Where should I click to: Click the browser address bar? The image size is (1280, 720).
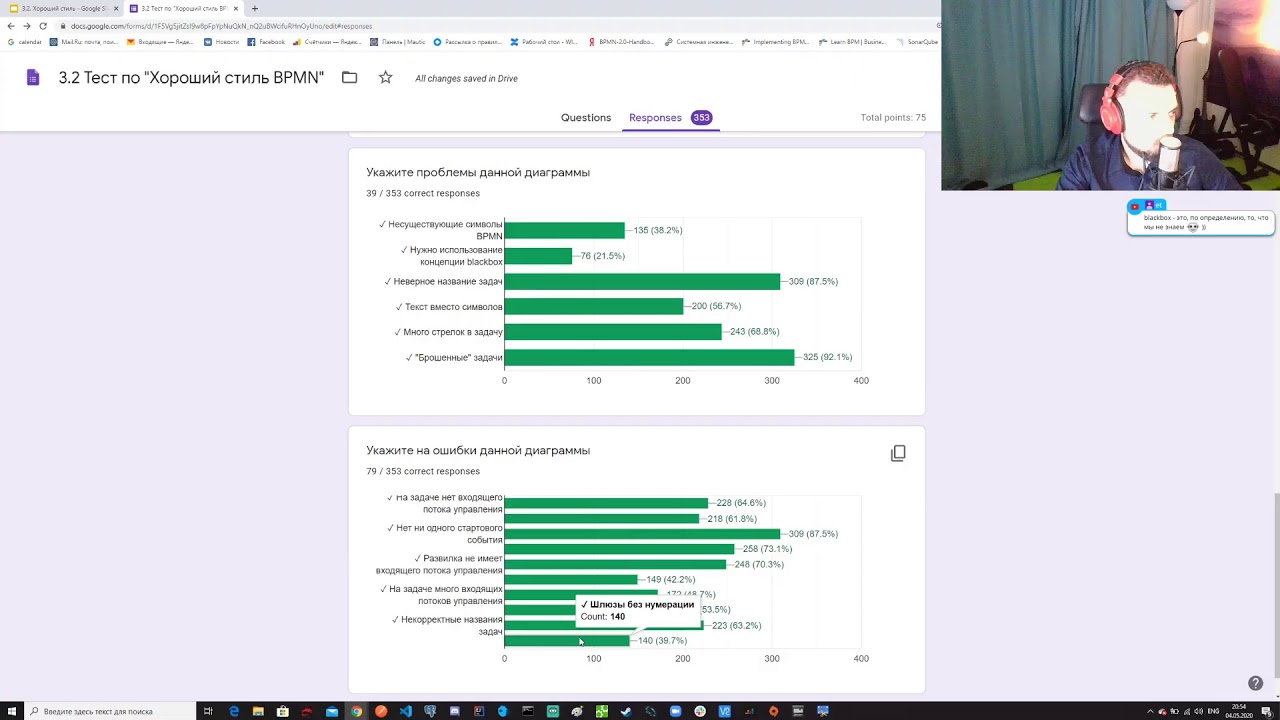(500, 26)
